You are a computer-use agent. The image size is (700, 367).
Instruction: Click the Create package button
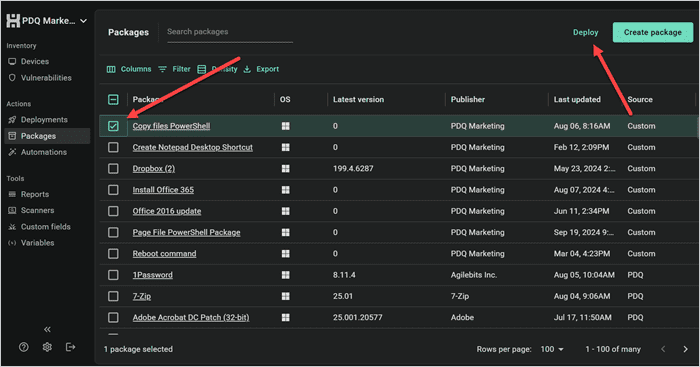(653, 32)
